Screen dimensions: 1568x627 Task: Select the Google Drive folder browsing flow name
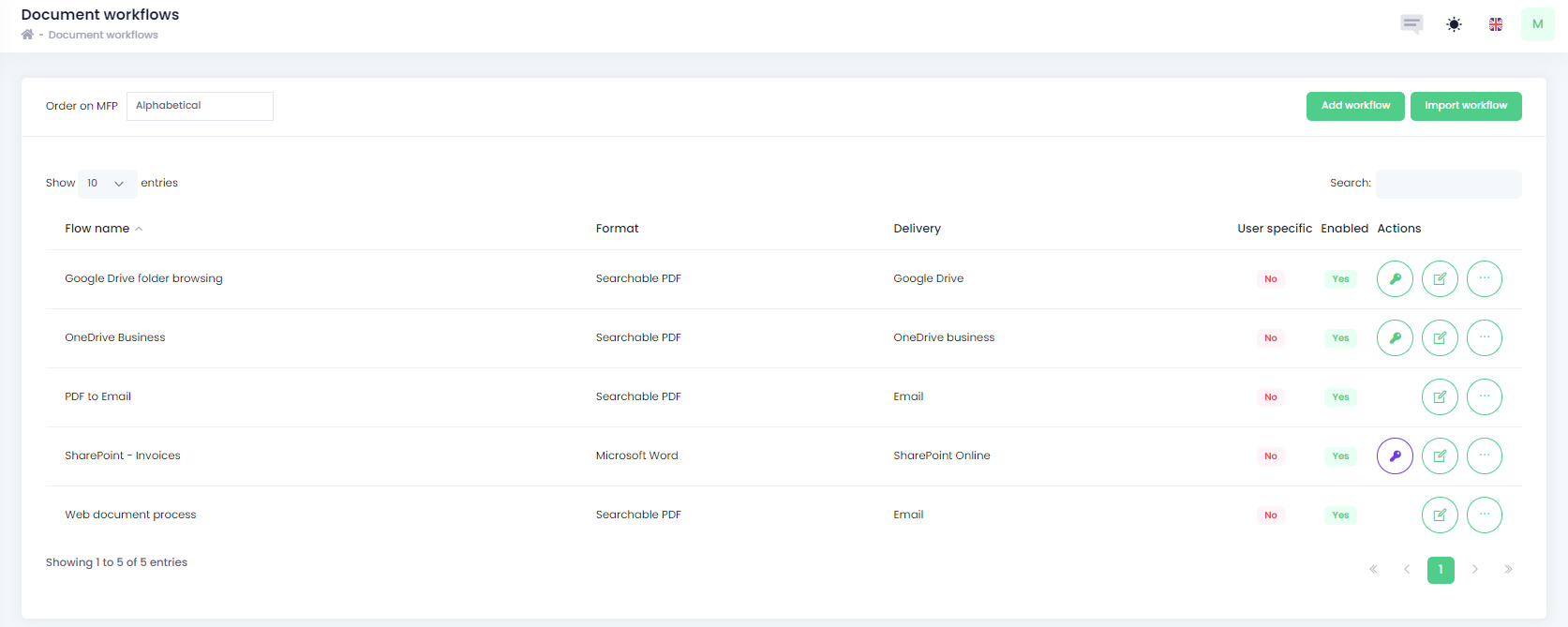point(143,278)
